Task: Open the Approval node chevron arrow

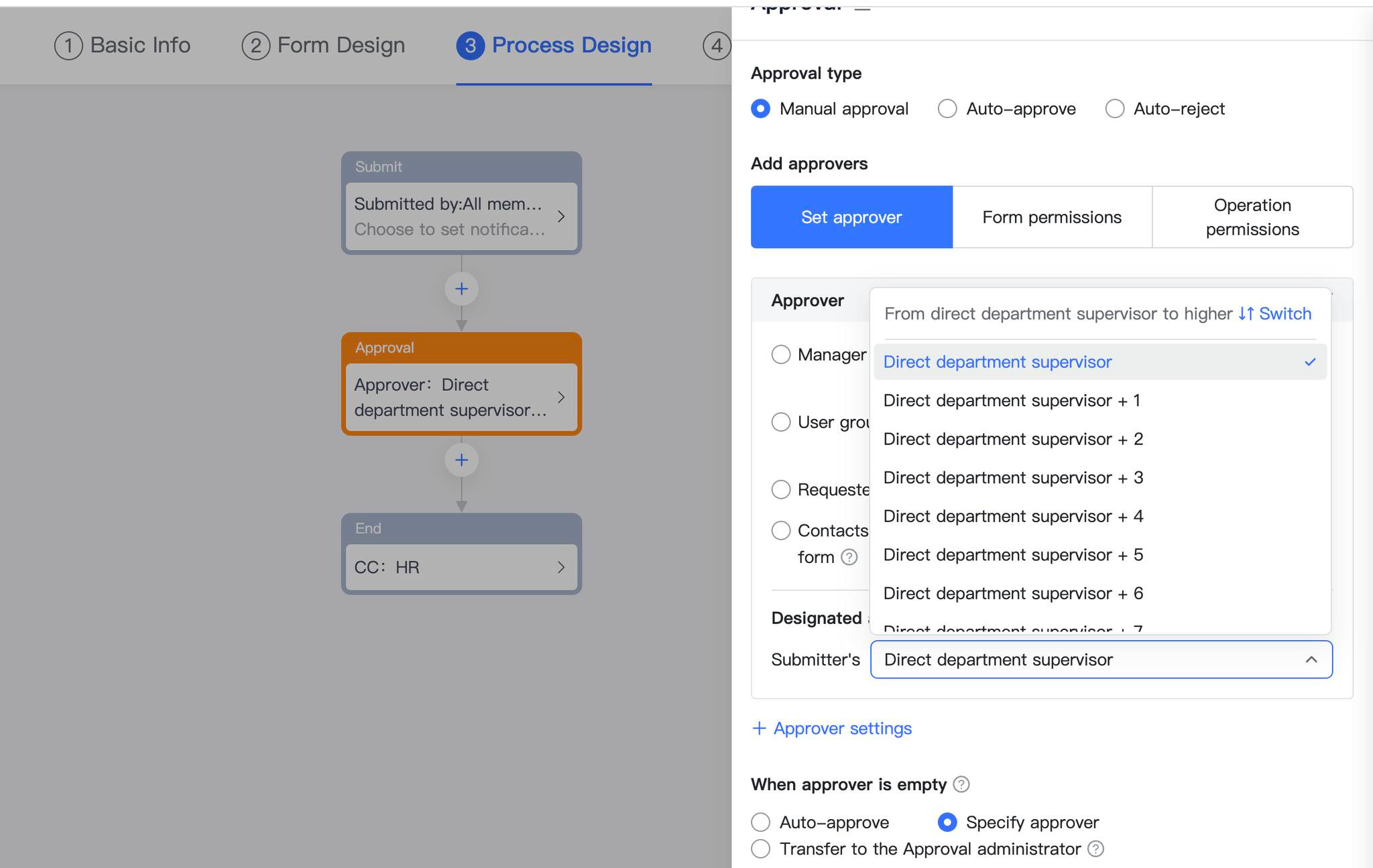Action: (x=561, y=397)
